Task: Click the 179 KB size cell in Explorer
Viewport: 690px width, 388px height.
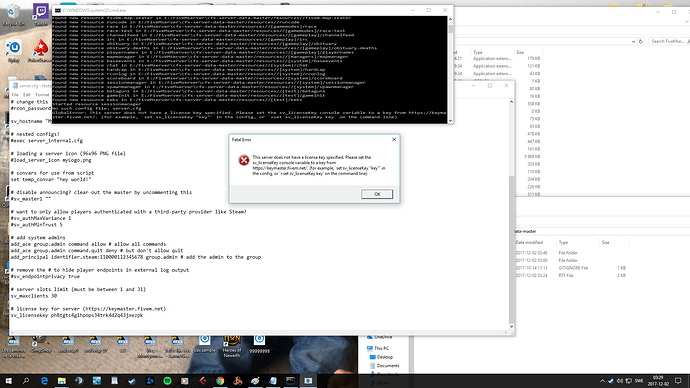Action: click(533, 59)
